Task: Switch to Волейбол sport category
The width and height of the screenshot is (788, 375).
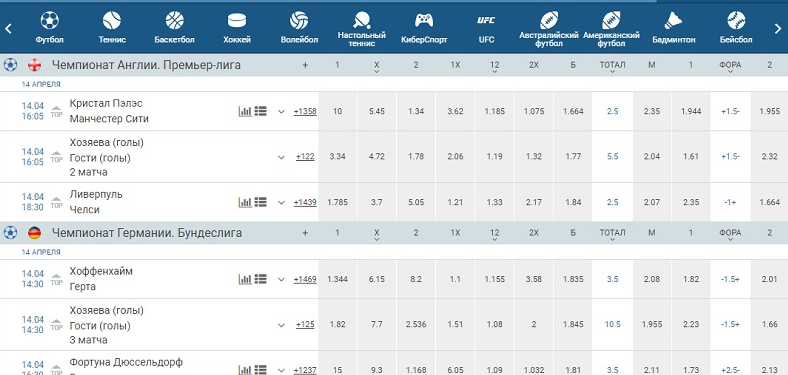Action: point(299,28)
